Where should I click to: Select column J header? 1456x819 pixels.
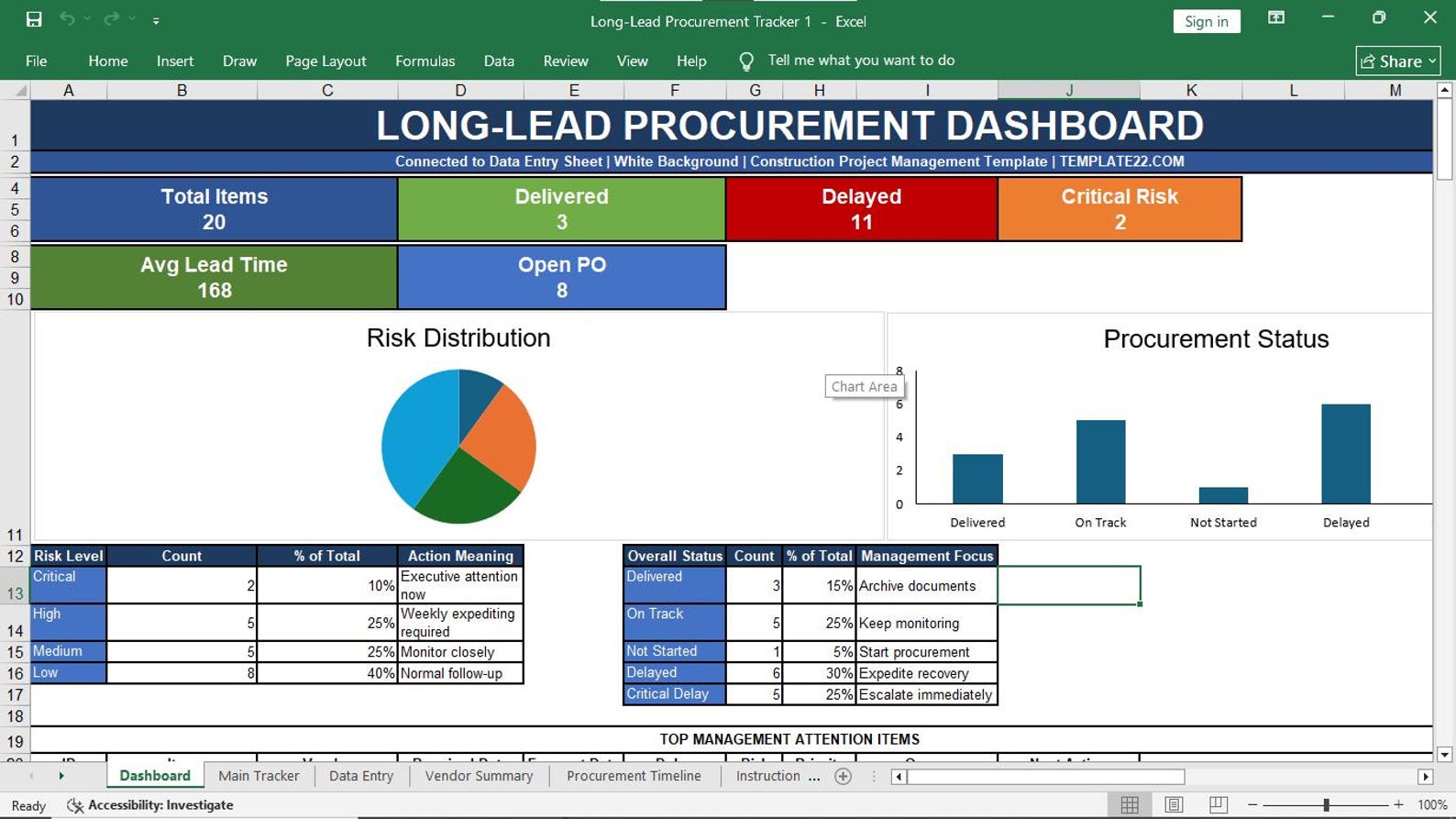click(x=1069, y=90)
